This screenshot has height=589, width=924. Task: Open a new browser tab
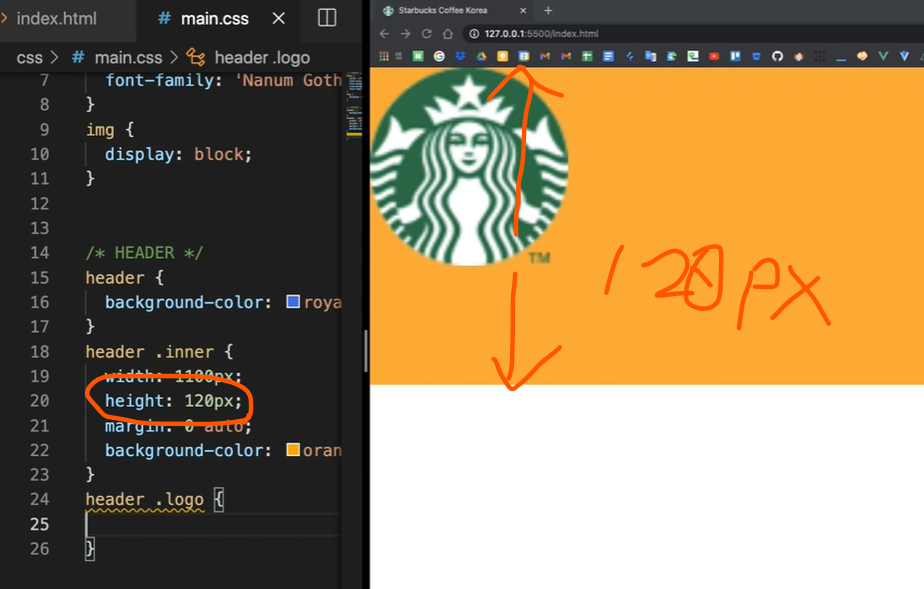(x=548, y=11)
